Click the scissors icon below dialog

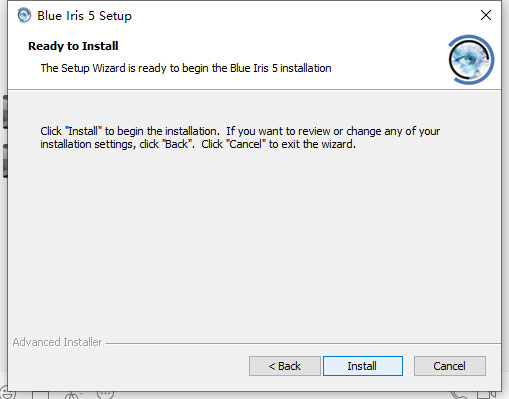73,395
